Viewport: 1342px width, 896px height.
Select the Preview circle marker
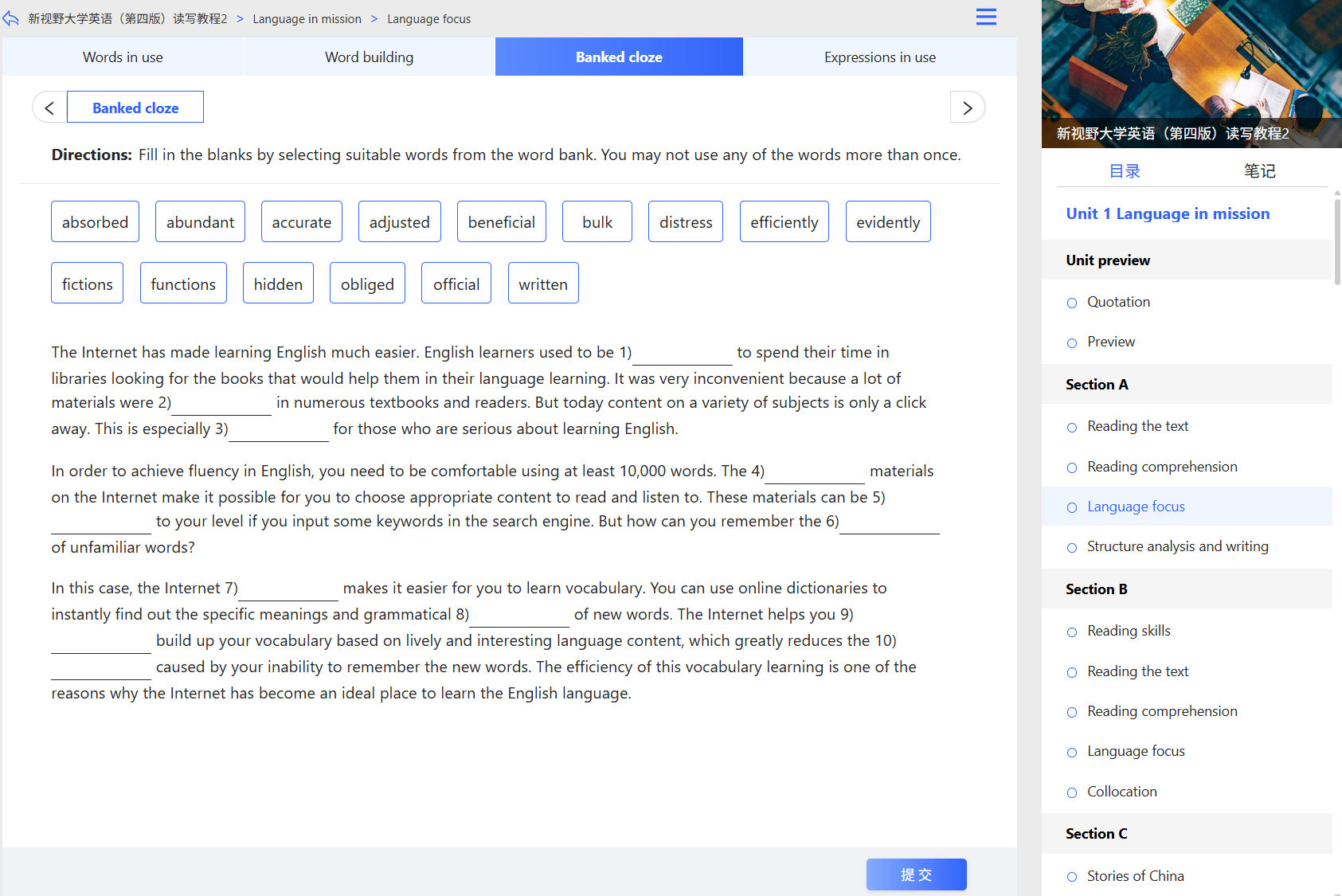coord(1072,342)
